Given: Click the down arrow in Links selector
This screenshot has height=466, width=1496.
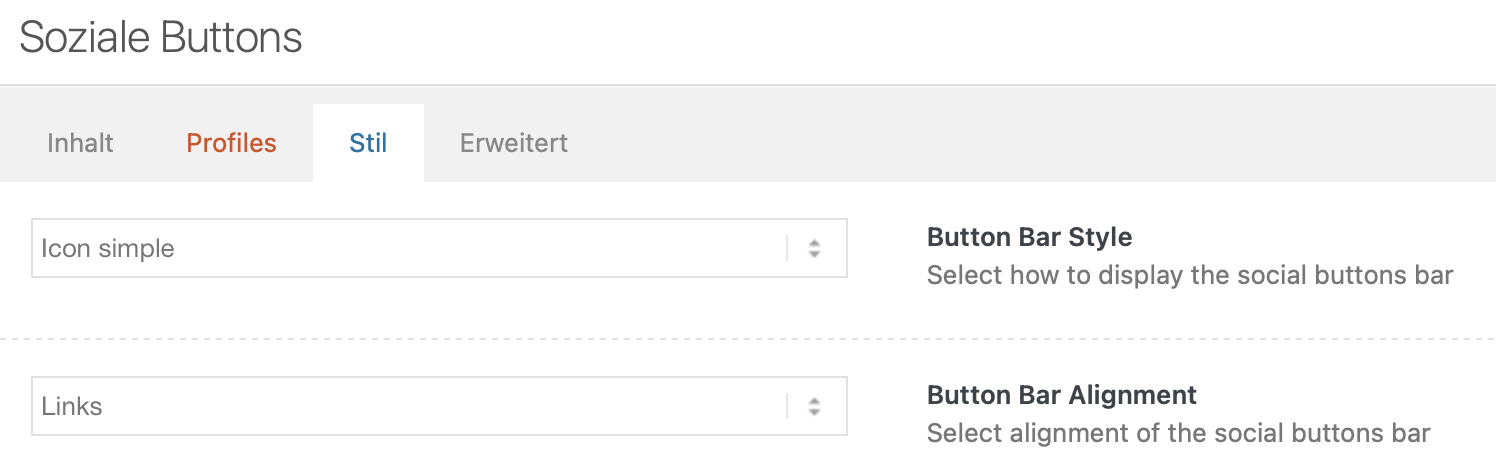Looking at the screenshot, I should tap(815, 412).
